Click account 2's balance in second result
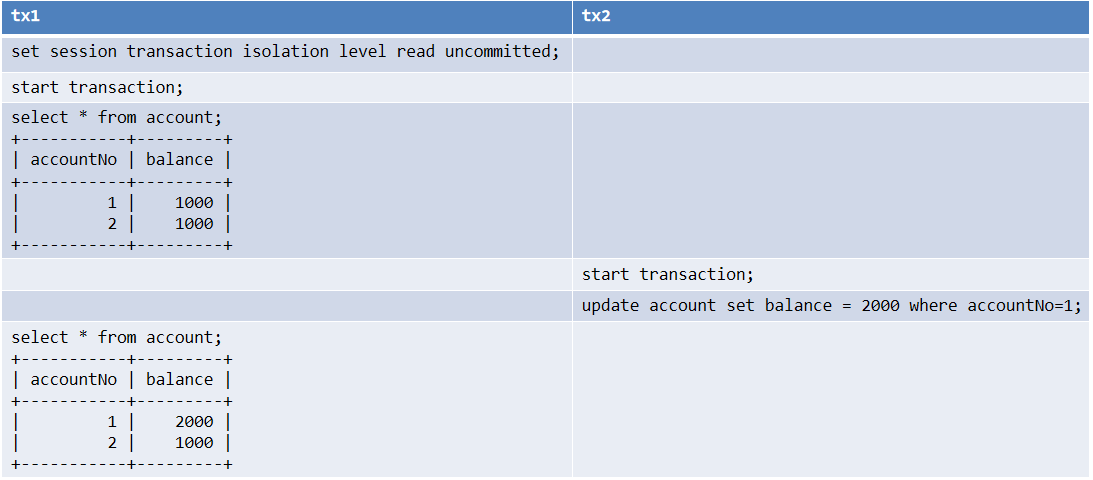1093x480 pixels. tap(194, 443)
